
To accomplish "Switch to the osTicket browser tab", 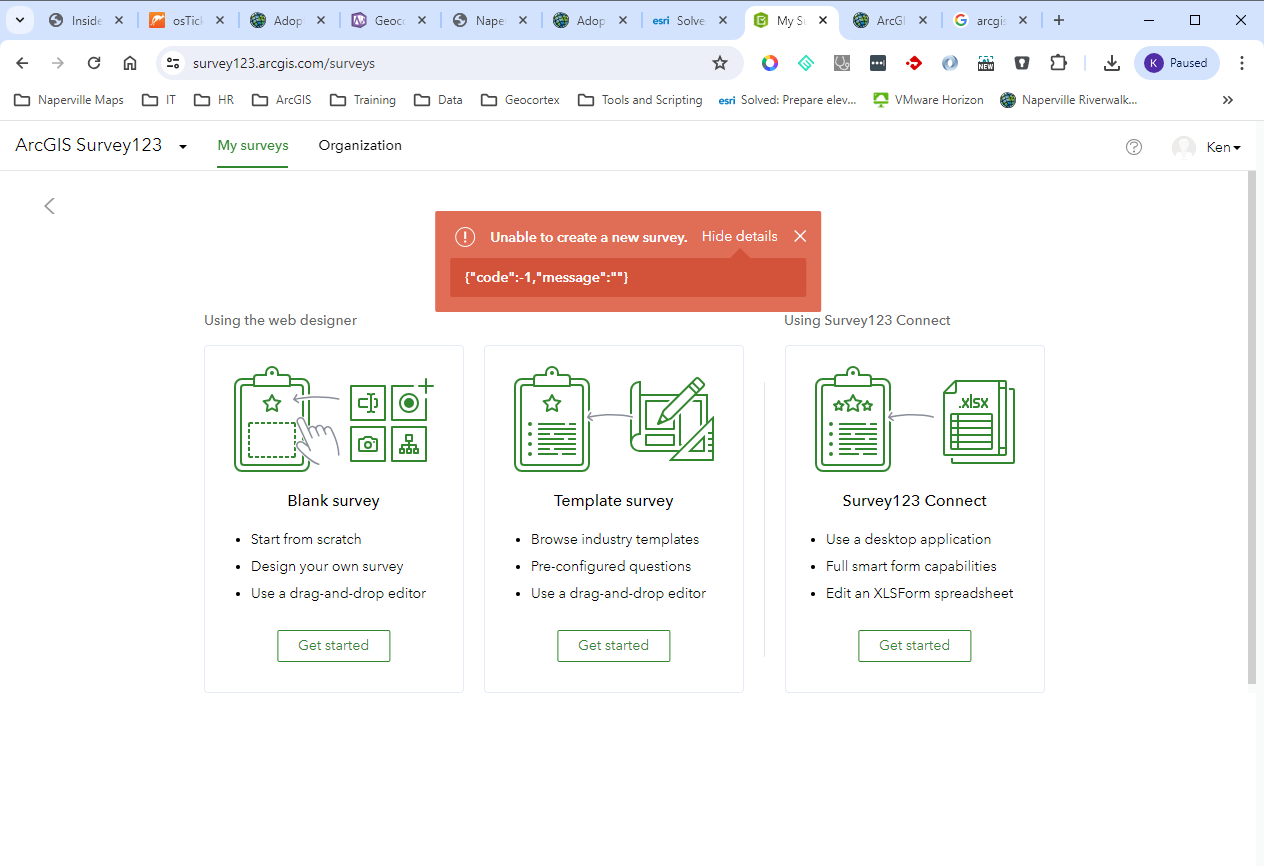I will (x=187, y=20).
